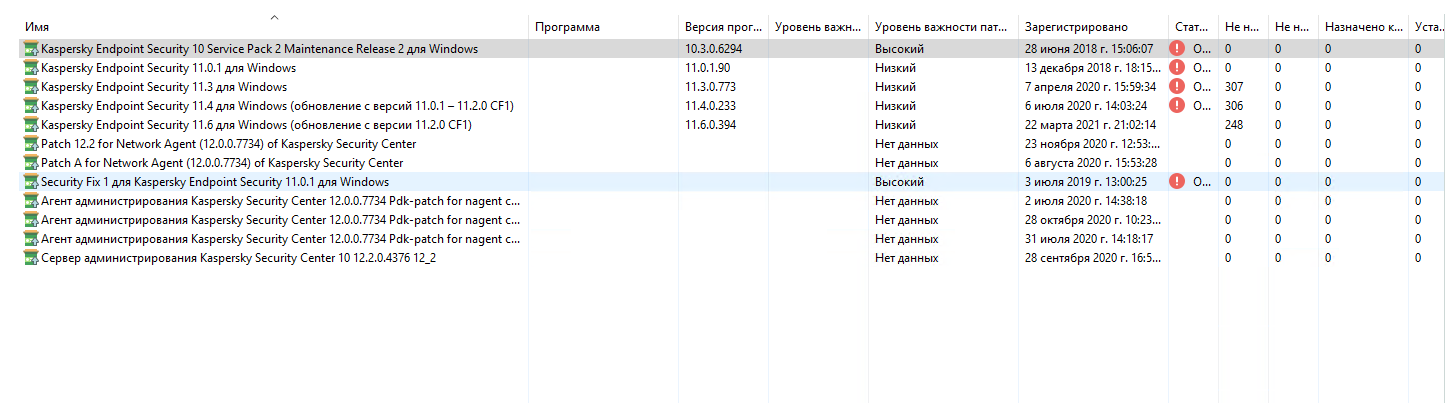Click date 7 апреля 2020 г. 15:59:34

coord(1091,87)
